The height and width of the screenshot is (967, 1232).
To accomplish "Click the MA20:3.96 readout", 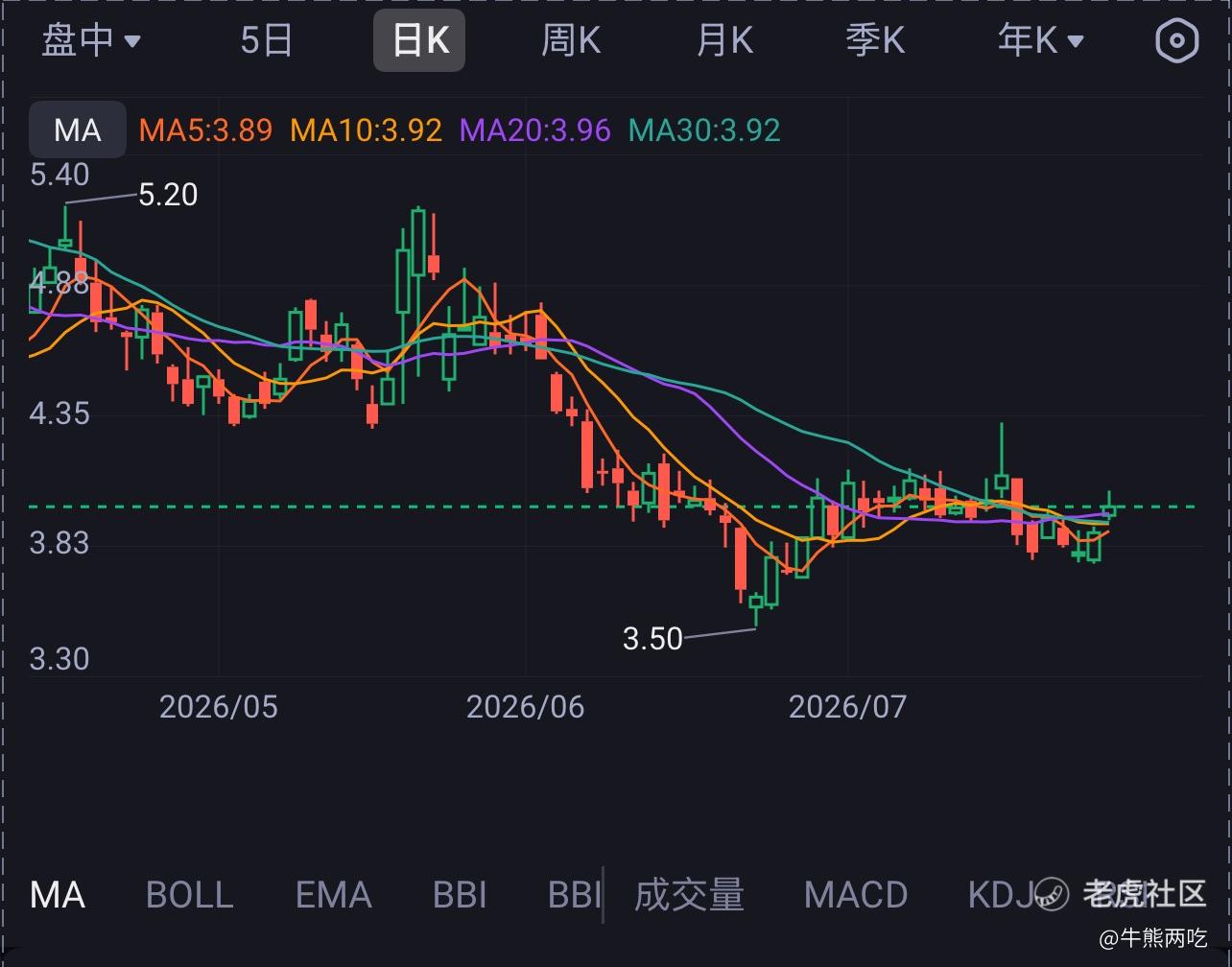I will pyautogui.click(x=535, y=130).
